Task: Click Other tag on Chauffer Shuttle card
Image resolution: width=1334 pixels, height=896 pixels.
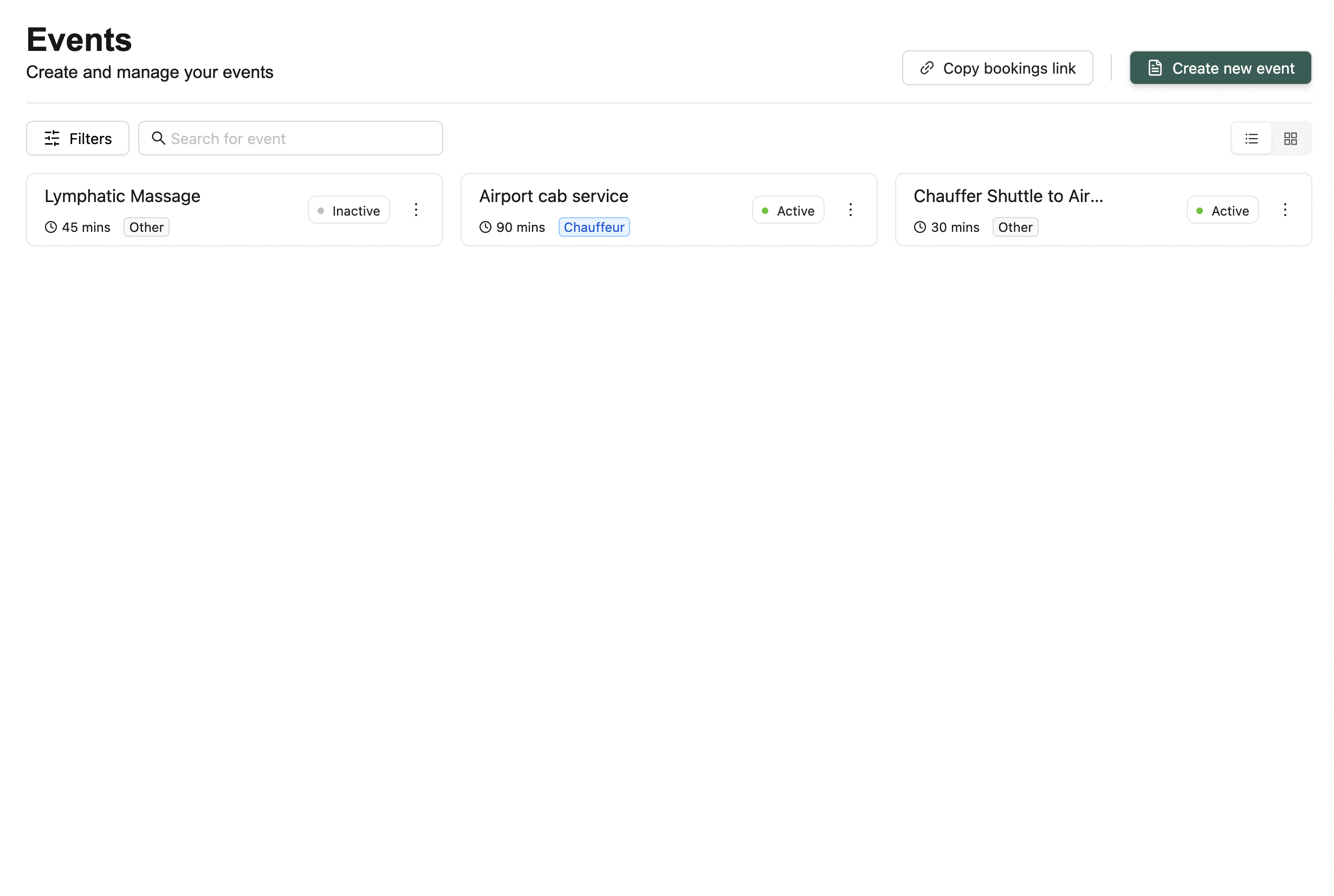Action: pos(1015,227)
